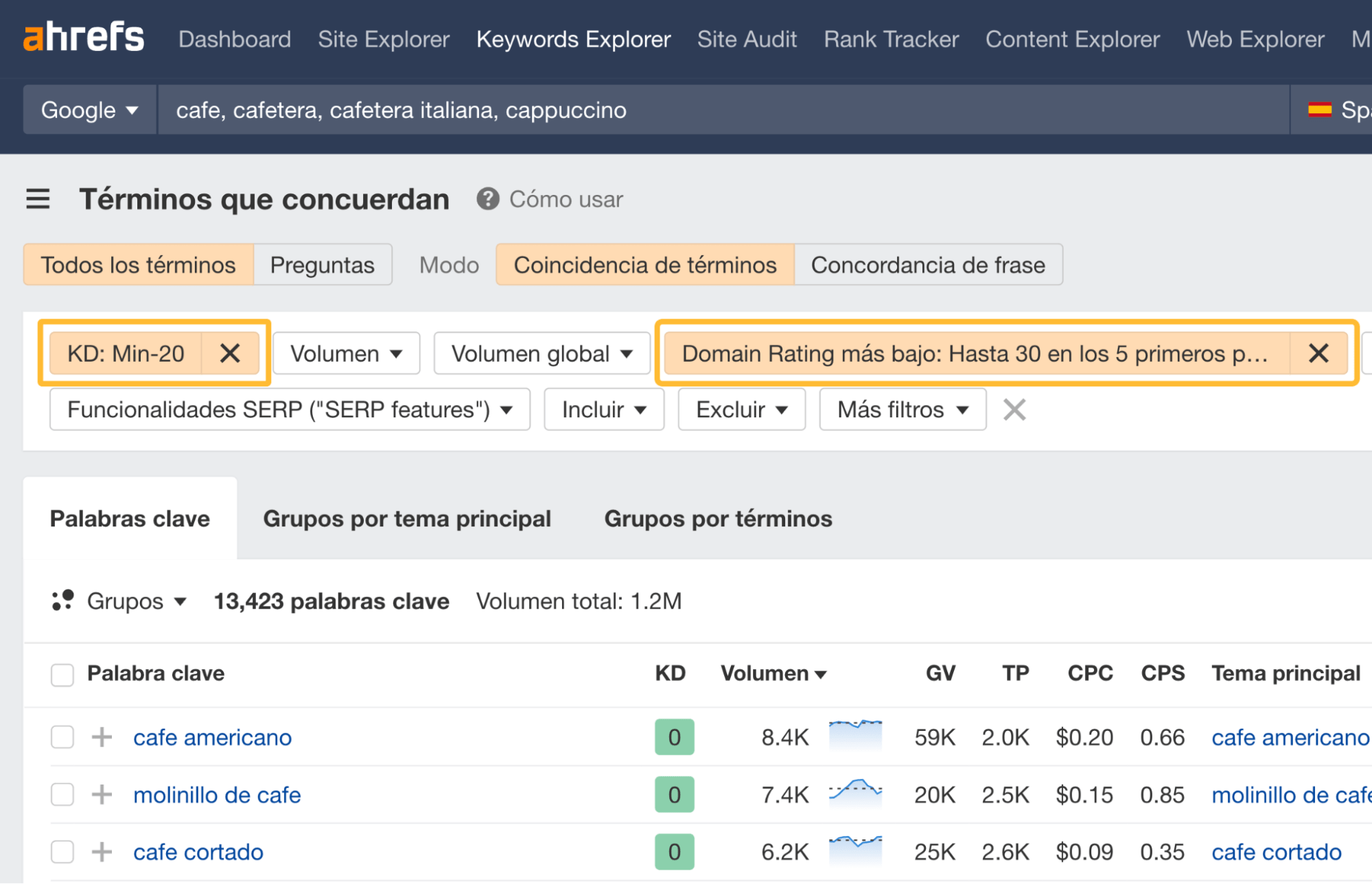Add cafe americano via the plus icon
This screenshot has width=1372, height=884.
[x=101, y=736]
